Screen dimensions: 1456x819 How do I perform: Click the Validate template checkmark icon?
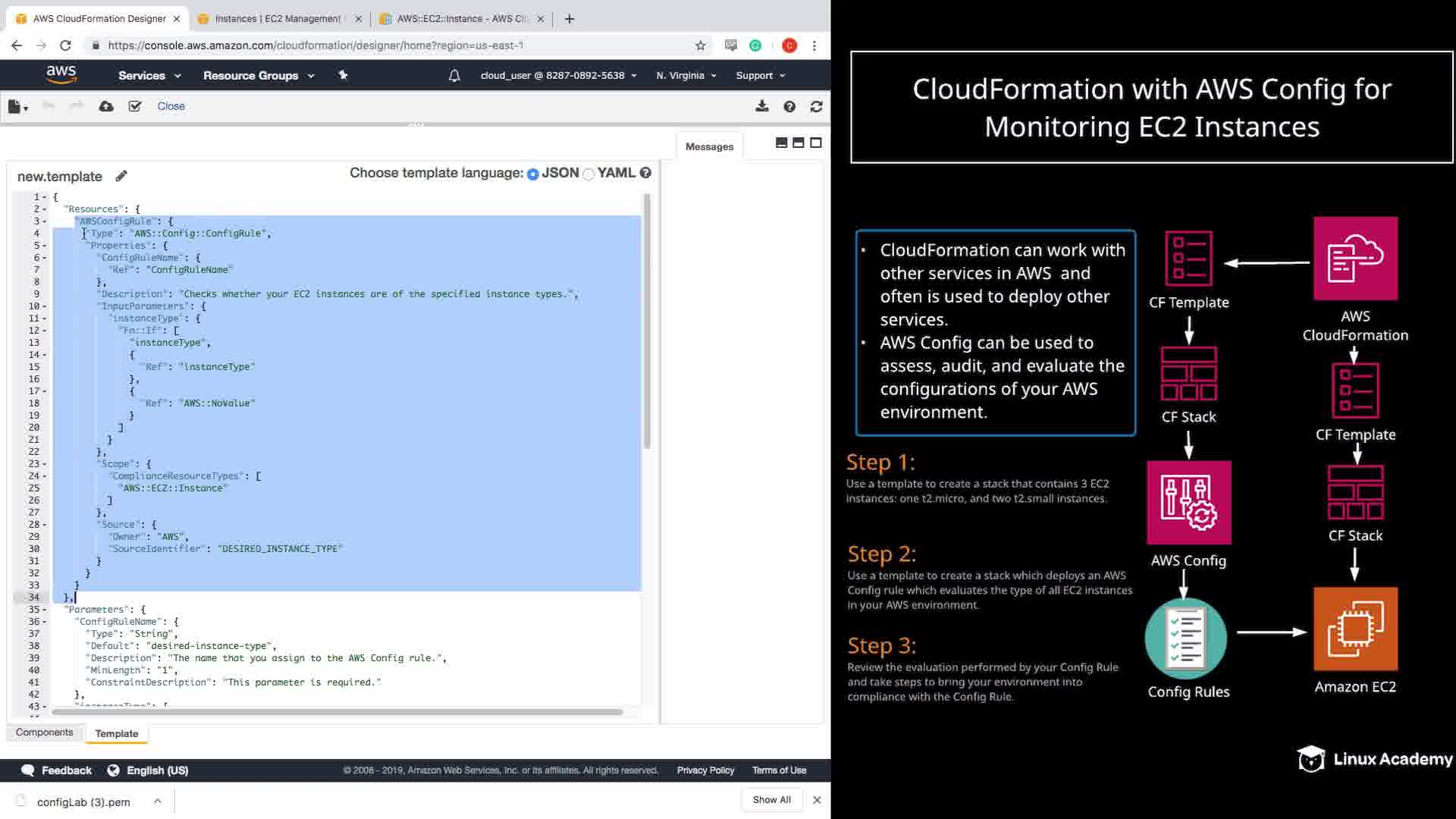point(135,106)
